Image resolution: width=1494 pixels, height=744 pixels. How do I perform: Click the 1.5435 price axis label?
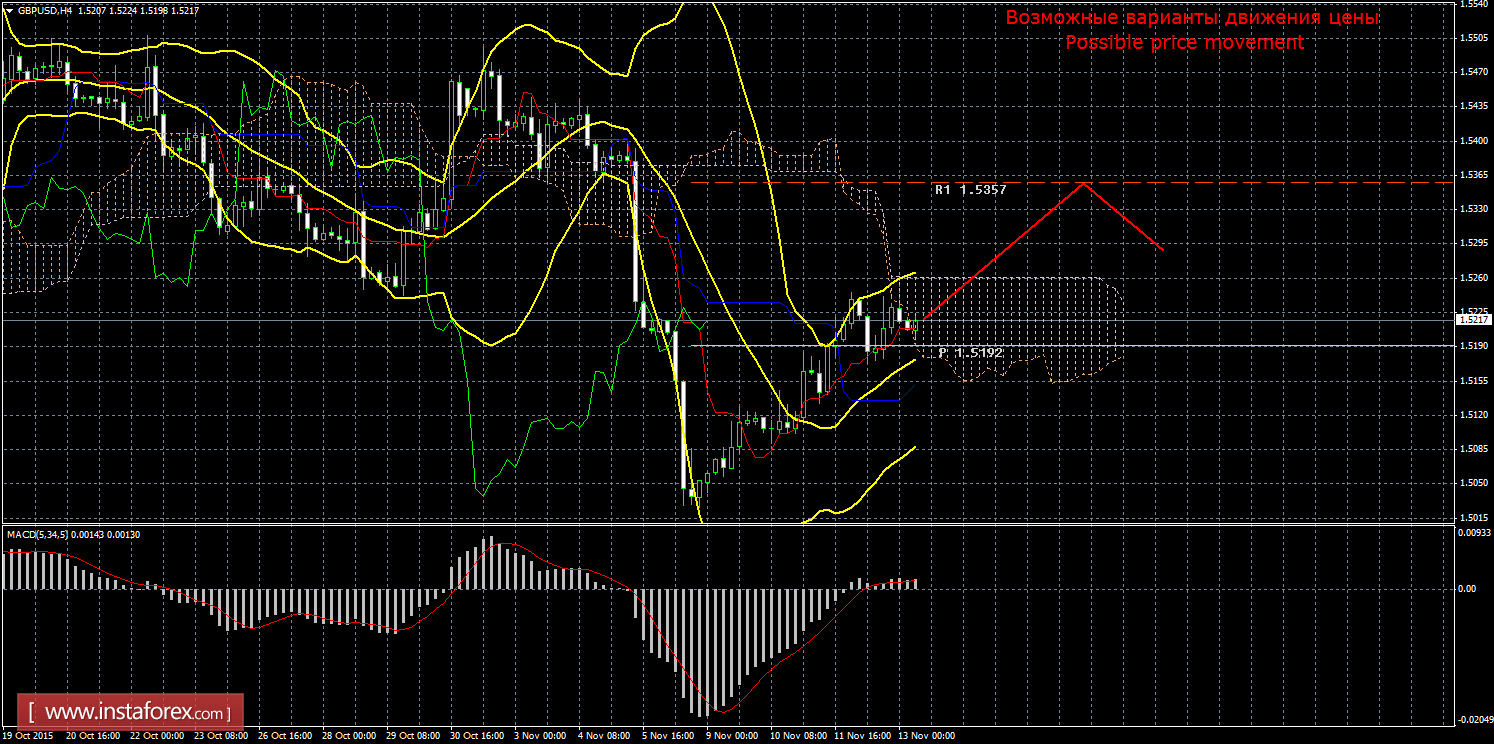tap(1472, 107)
